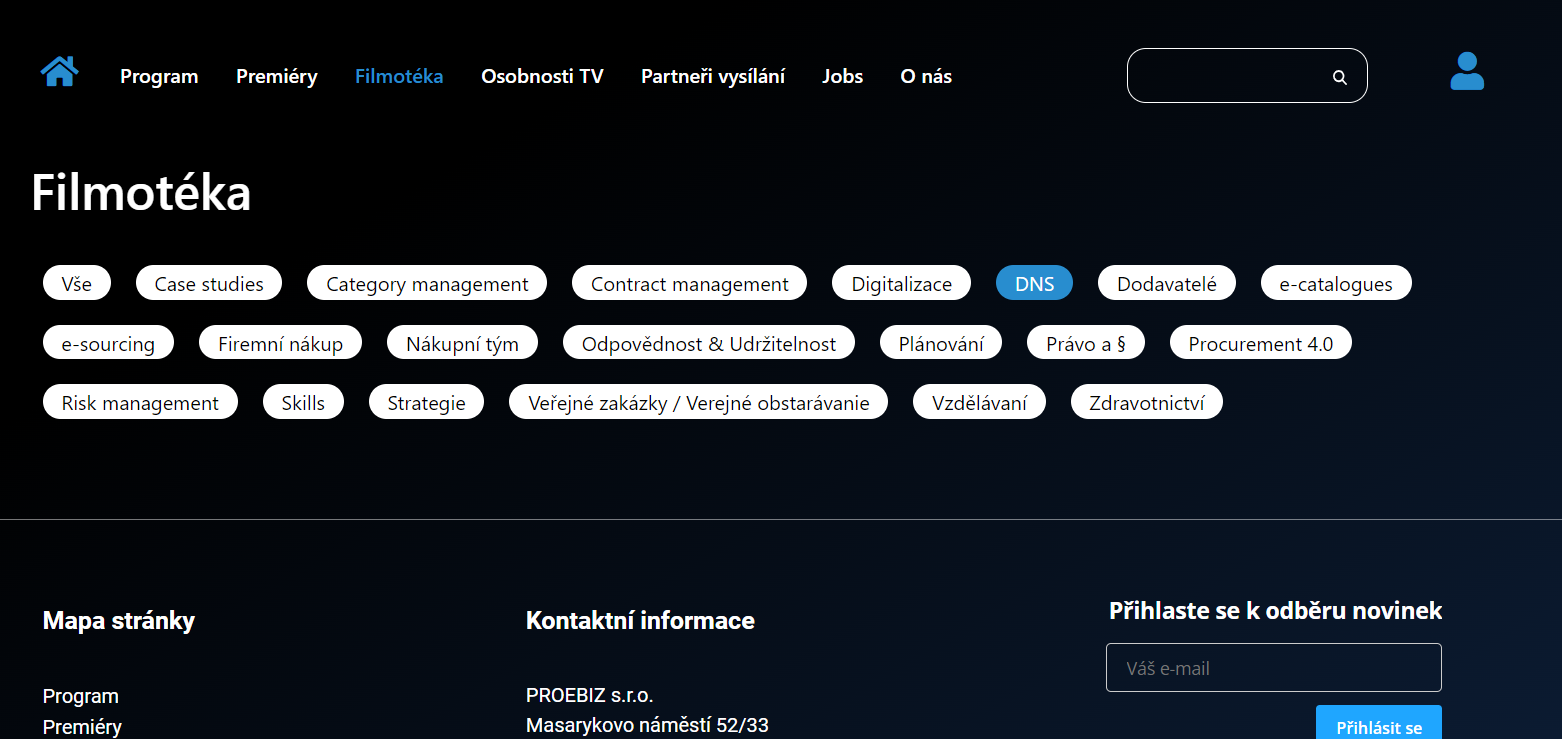1562x739 pixels.
Task: Open the Jobs navigation link
Action: 842,76
